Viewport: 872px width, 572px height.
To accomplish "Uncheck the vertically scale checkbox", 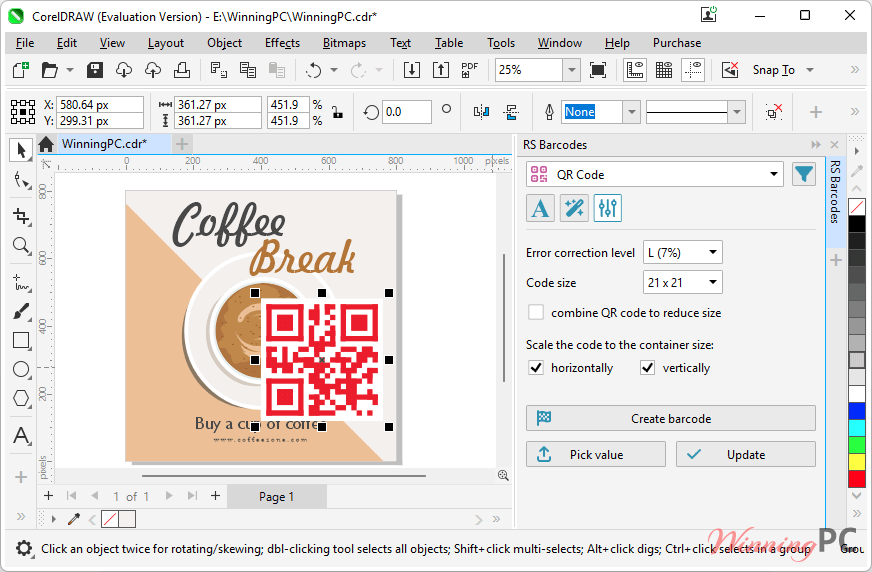I will pyautogui.click(x=647, y=367).
